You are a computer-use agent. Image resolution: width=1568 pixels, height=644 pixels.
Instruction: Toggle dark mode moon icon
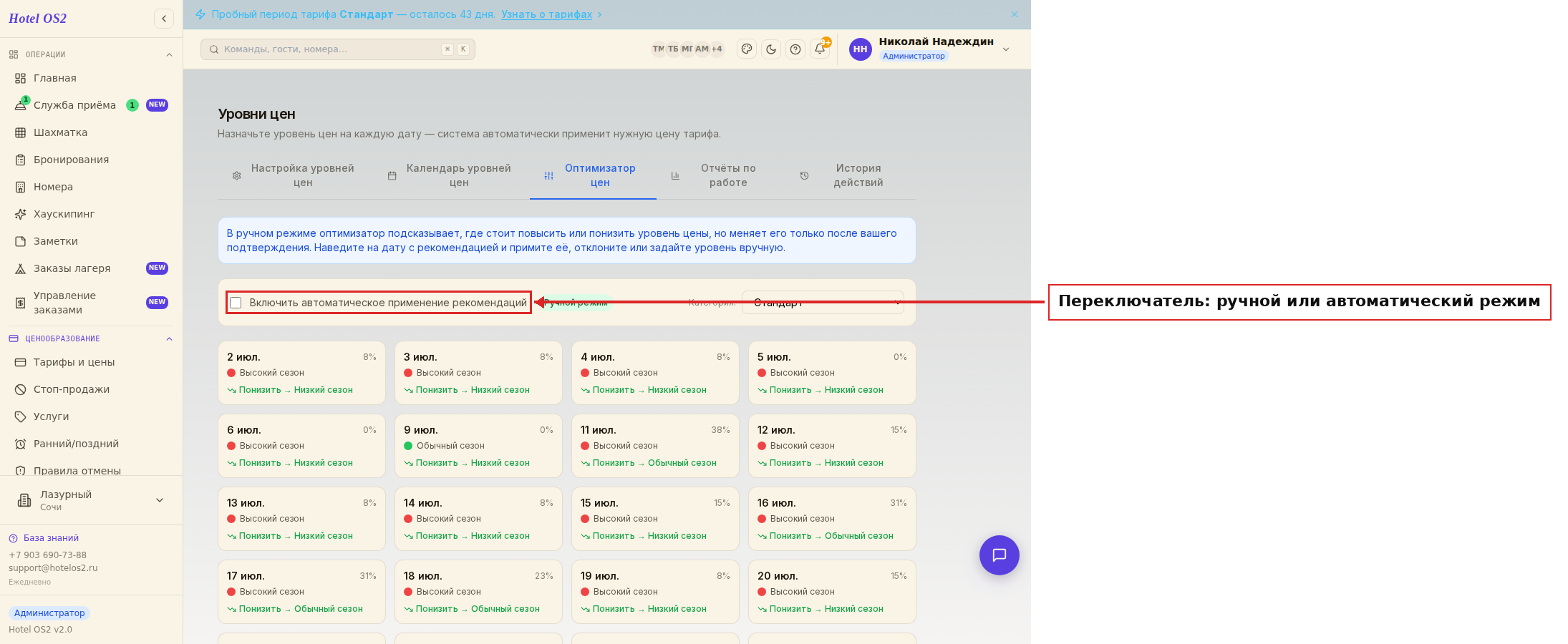click(x=771, y=49)
